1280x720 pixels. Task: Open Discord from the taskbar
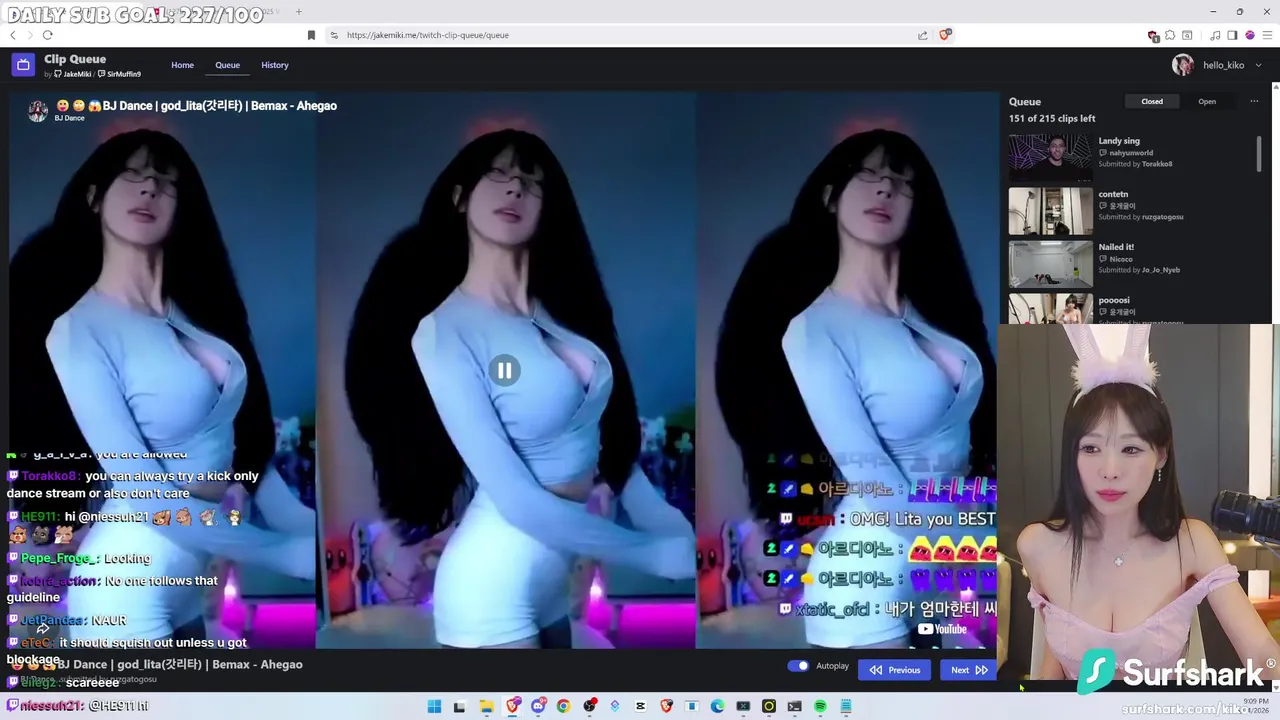539,706
